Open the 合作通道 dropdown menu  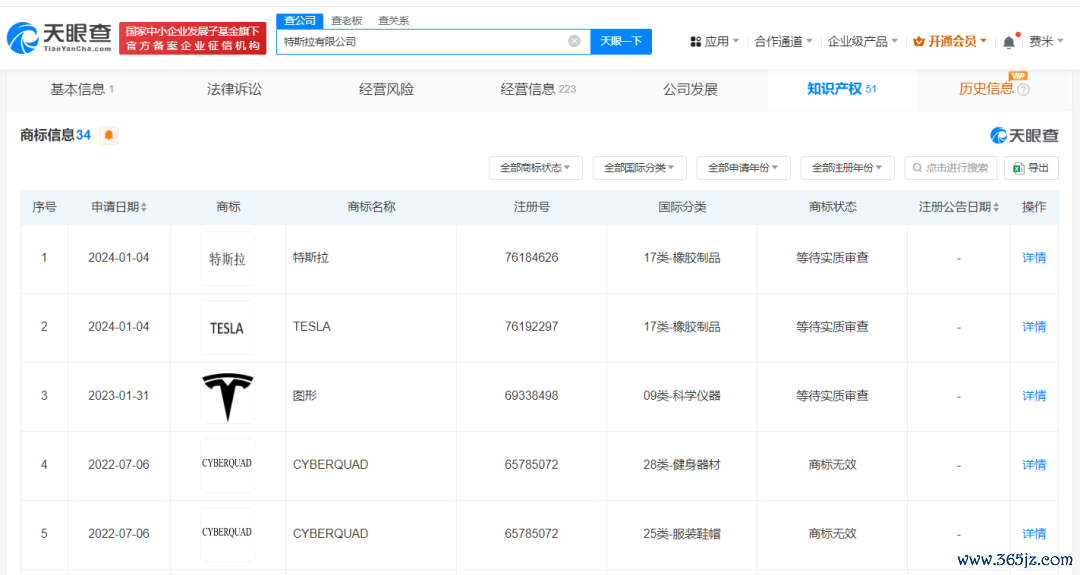pyautogui.click(x=783, y=42)
